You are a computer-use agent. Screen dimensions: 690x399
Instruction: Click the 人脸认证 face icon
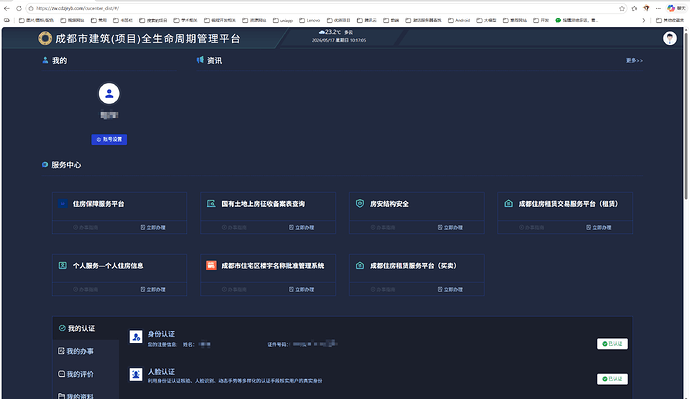(136, 374)
